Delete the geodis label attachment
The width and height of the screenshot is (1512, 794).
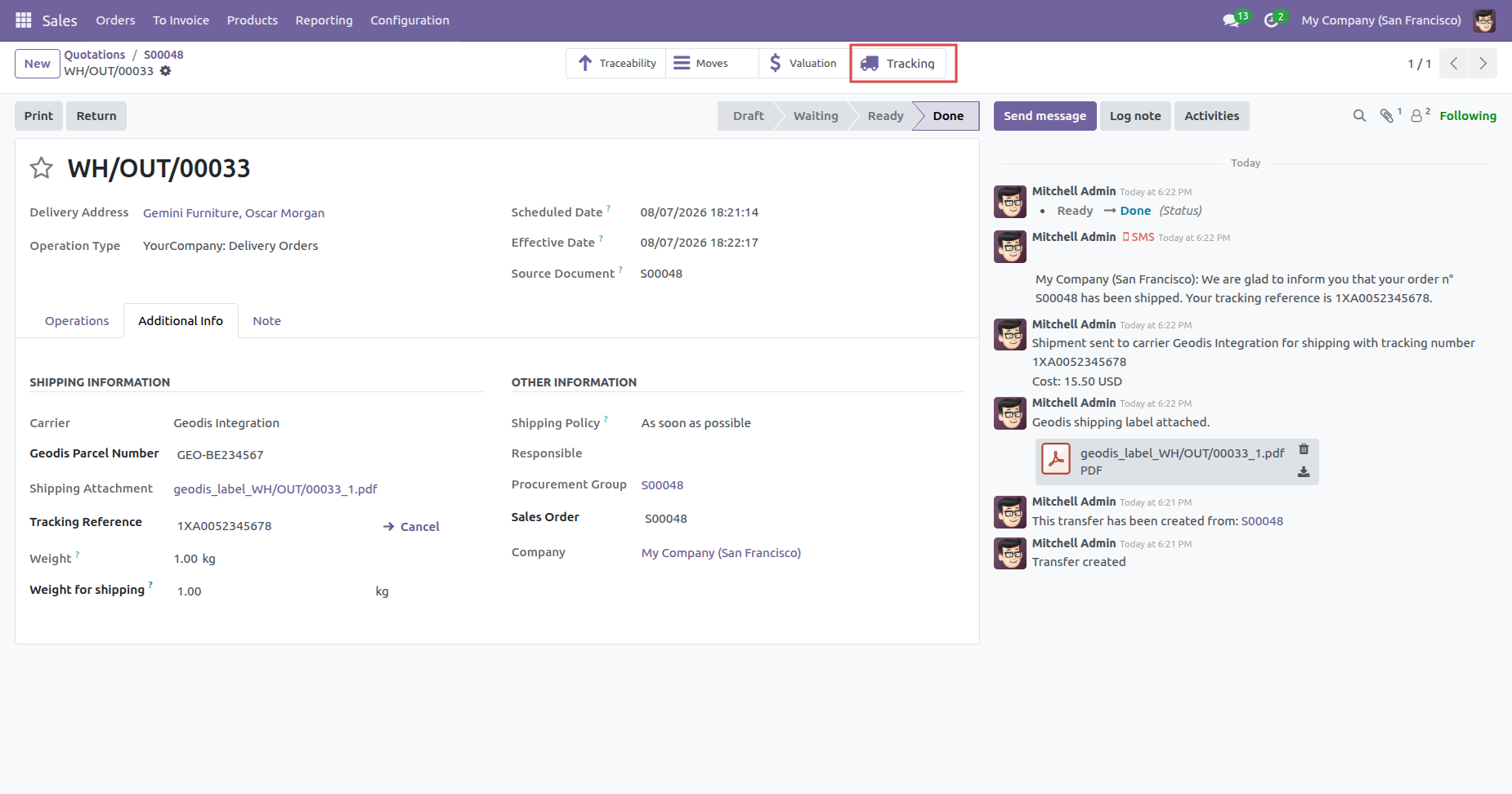[1304, 449]
